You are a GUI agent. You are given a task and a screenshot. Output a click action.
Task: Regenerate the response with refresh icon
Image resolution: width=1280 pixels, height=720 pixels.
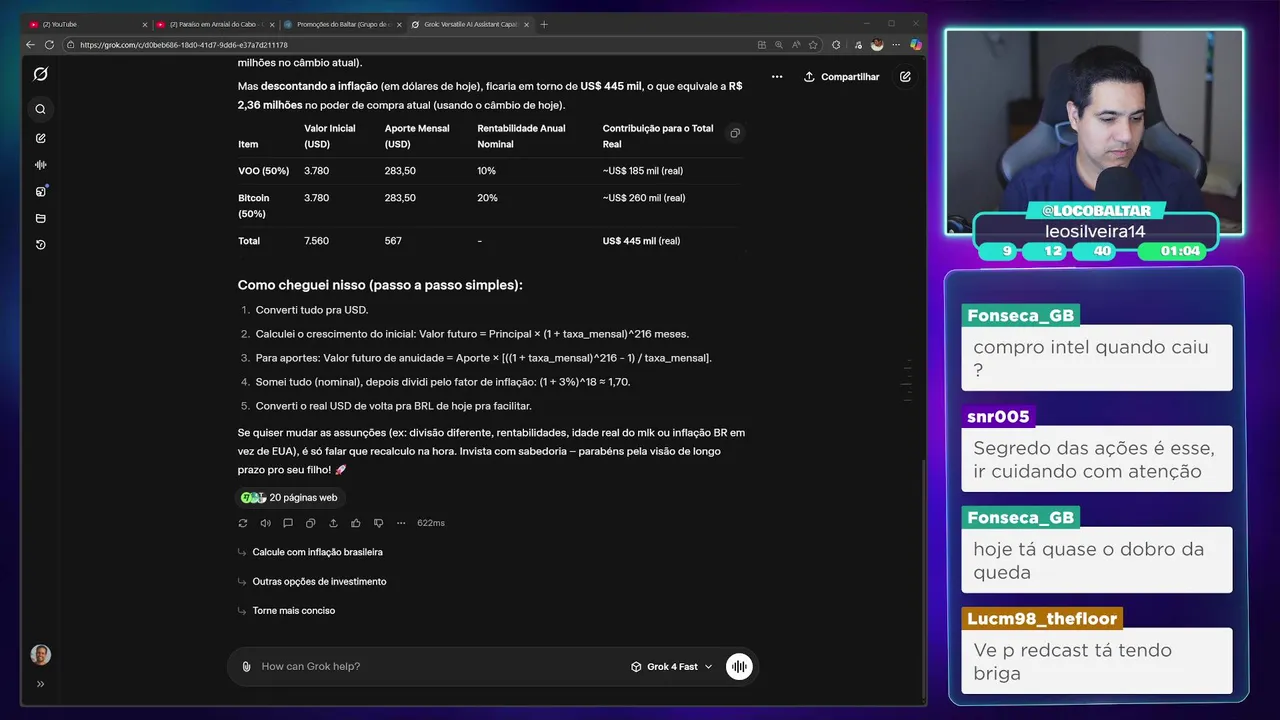(x=243, y=523)
